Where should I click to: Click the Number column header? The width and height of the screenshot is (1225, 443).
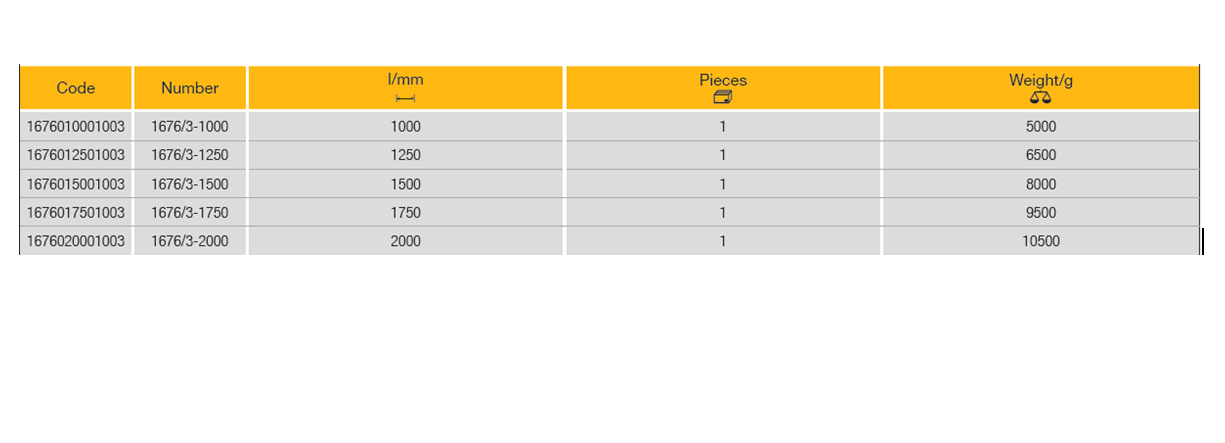[x=190, y=88]
